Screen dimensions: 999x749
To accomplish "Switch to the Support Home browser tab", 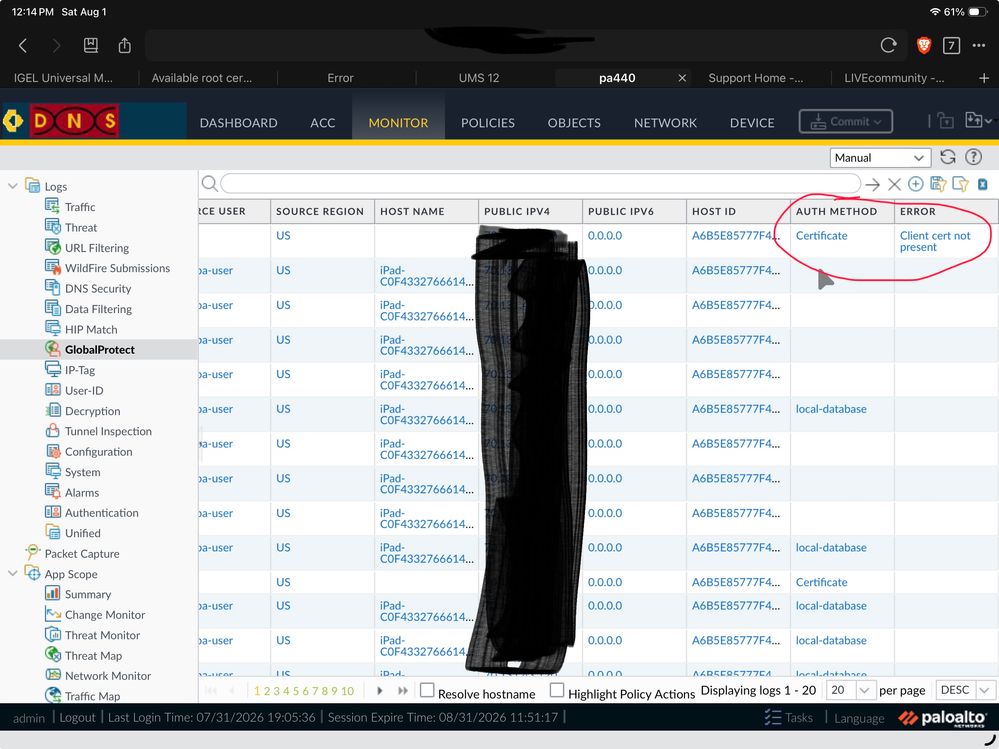I will (x=756, y=78).
